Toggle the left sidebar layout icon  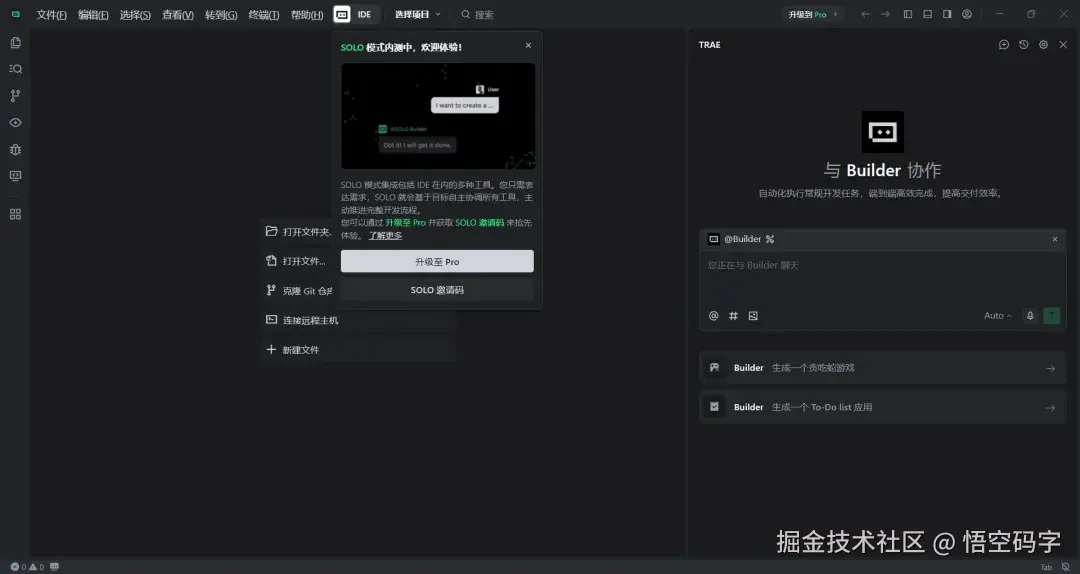point(908,14)
